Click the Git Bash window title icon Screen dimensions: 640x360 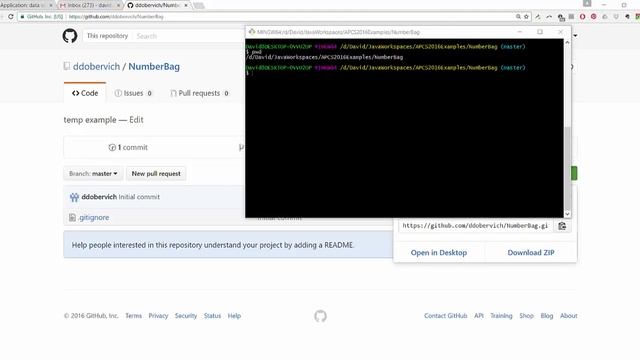[x=252, y=32]
